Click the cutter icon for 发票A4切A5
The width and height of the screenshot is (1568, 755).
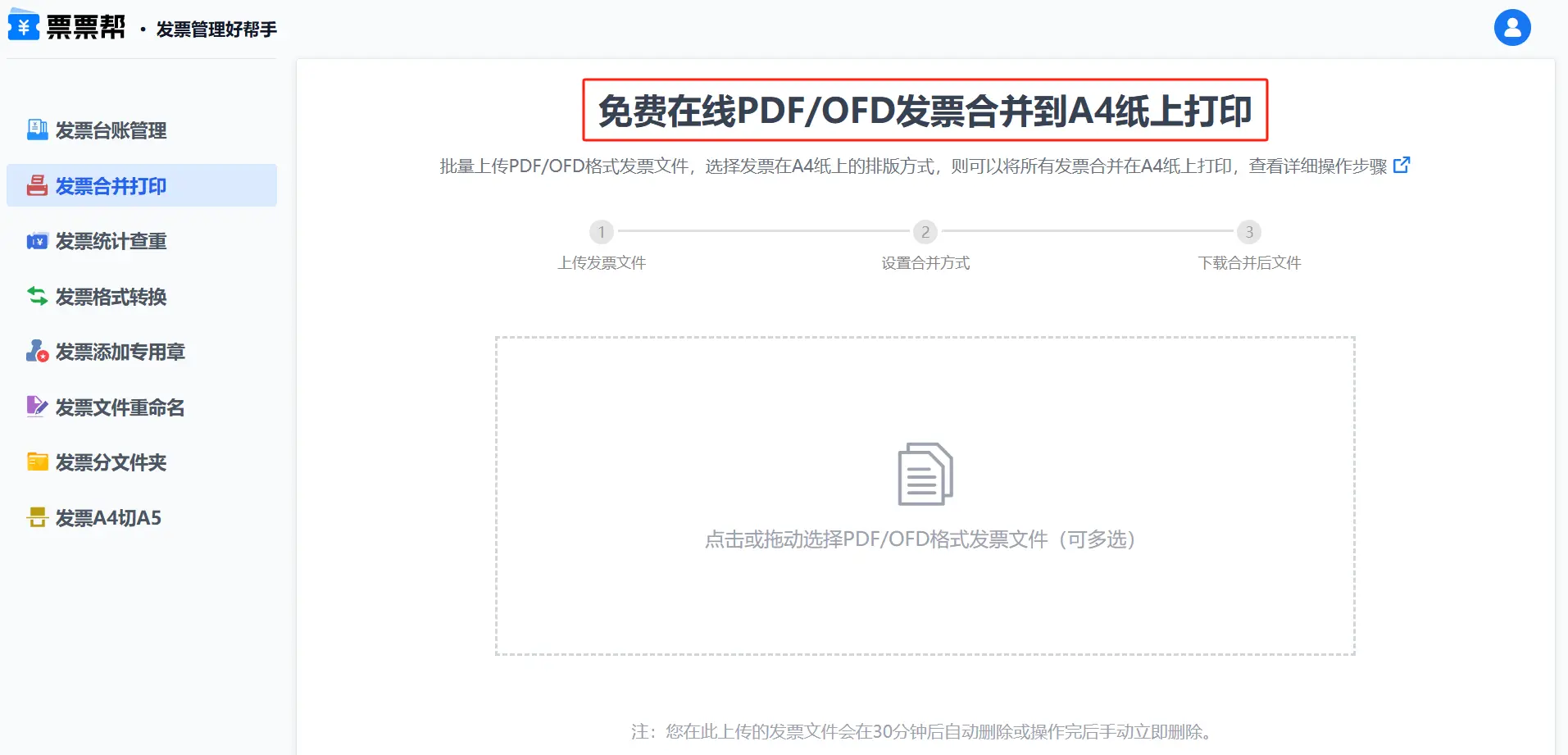37,517
